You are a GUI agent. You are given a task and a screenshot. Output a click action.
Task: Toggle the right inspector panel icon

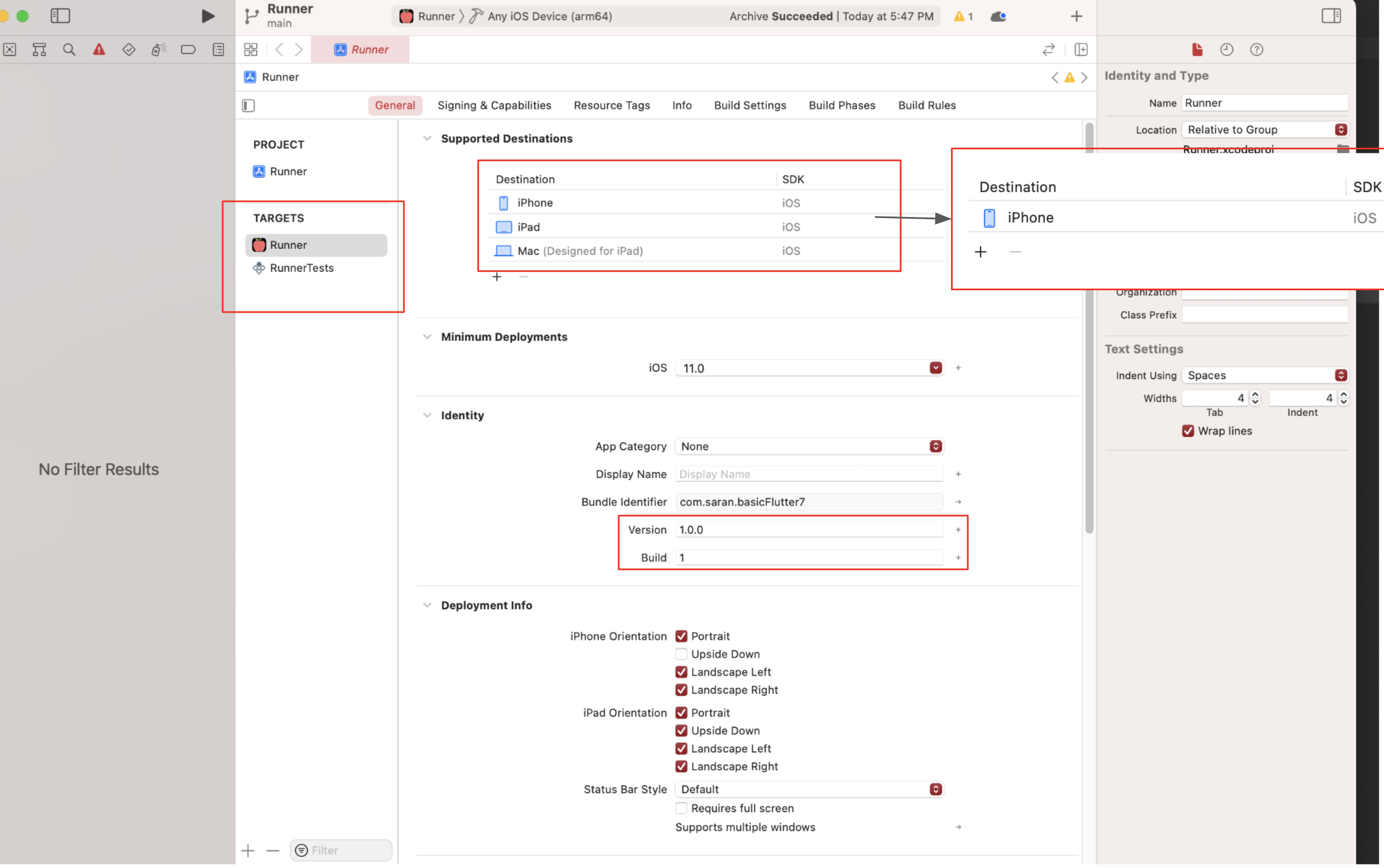point(1331,16)
